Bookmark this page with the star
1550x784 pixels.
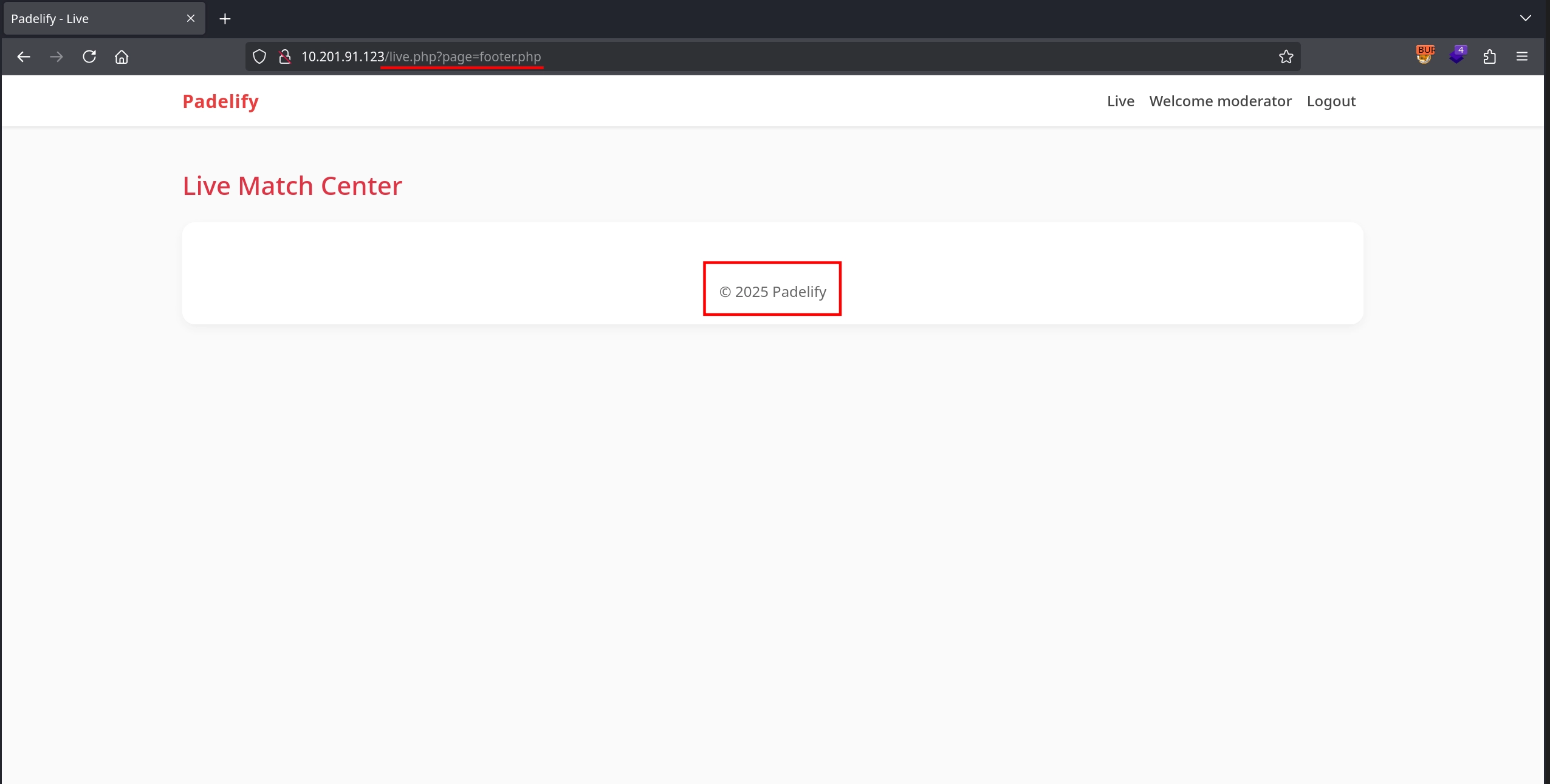coord(1286,56)
